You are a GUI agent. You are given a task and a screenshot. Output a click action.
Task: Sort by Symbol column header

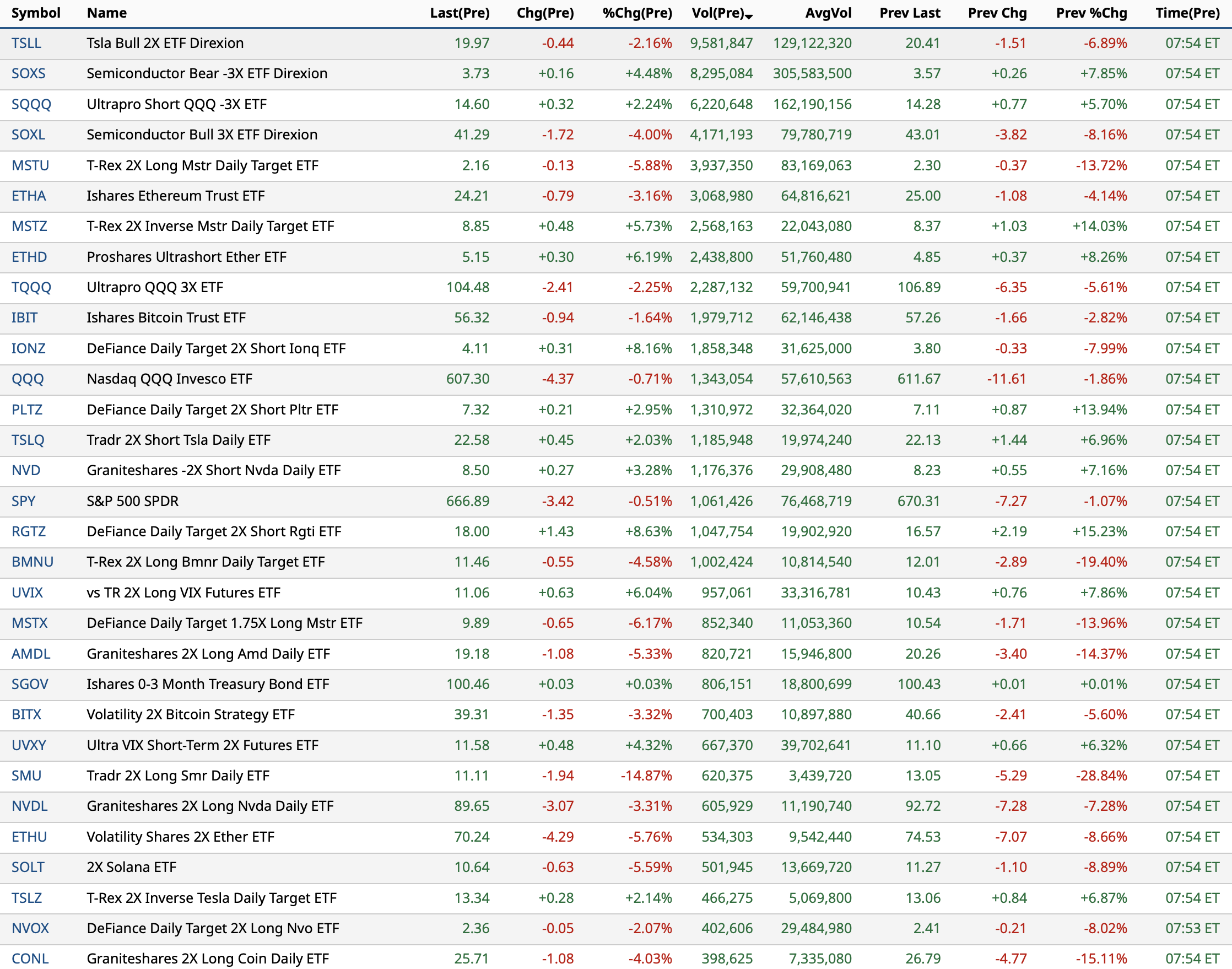coord(36,13)
